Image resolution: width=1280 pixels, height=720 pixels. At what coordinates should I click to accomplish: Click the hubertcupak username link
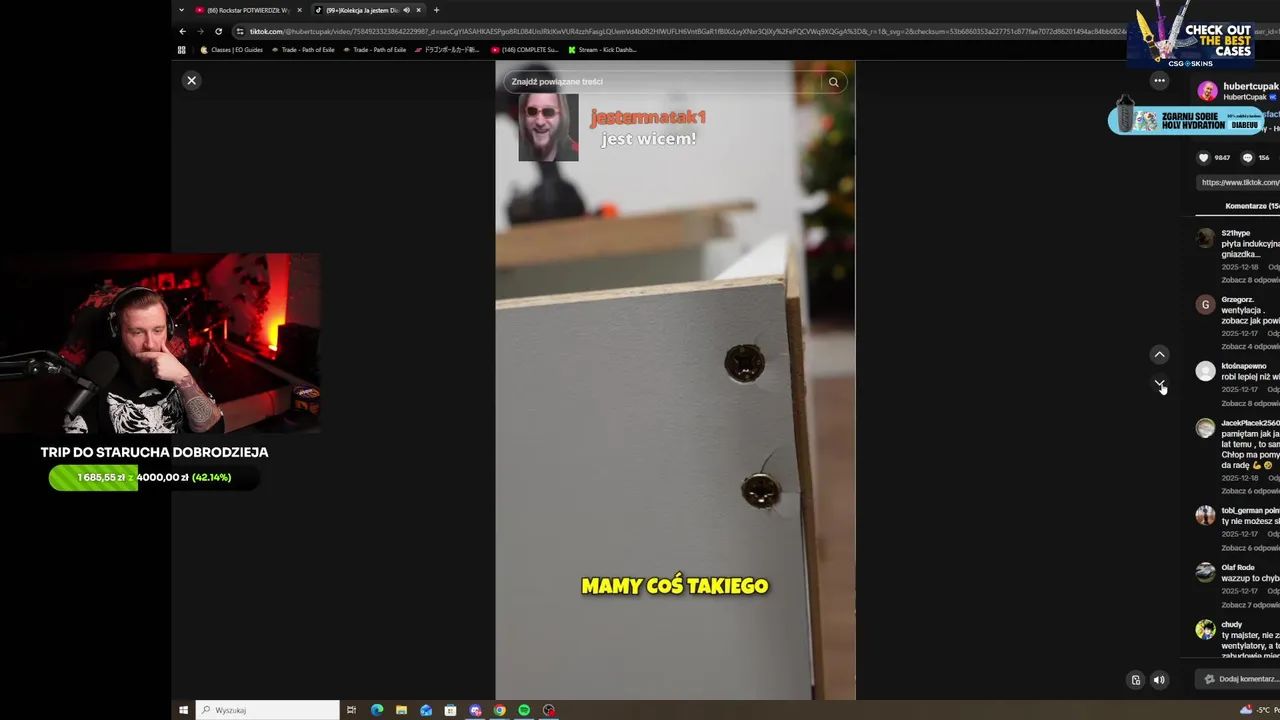point(1251,86)
